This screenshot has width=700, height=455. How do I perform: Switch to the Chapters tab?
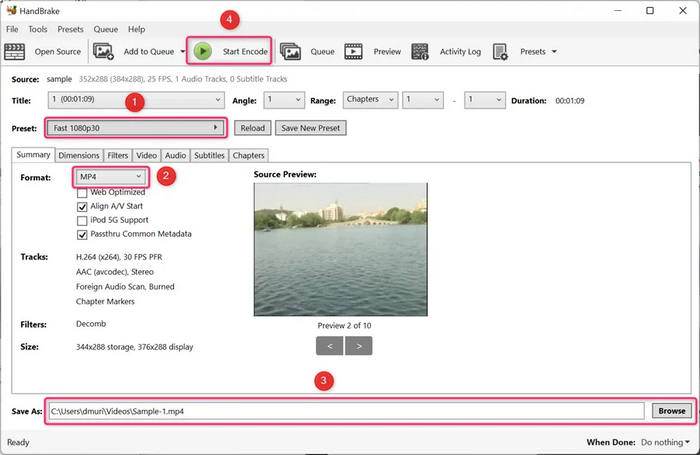[248, 155]
